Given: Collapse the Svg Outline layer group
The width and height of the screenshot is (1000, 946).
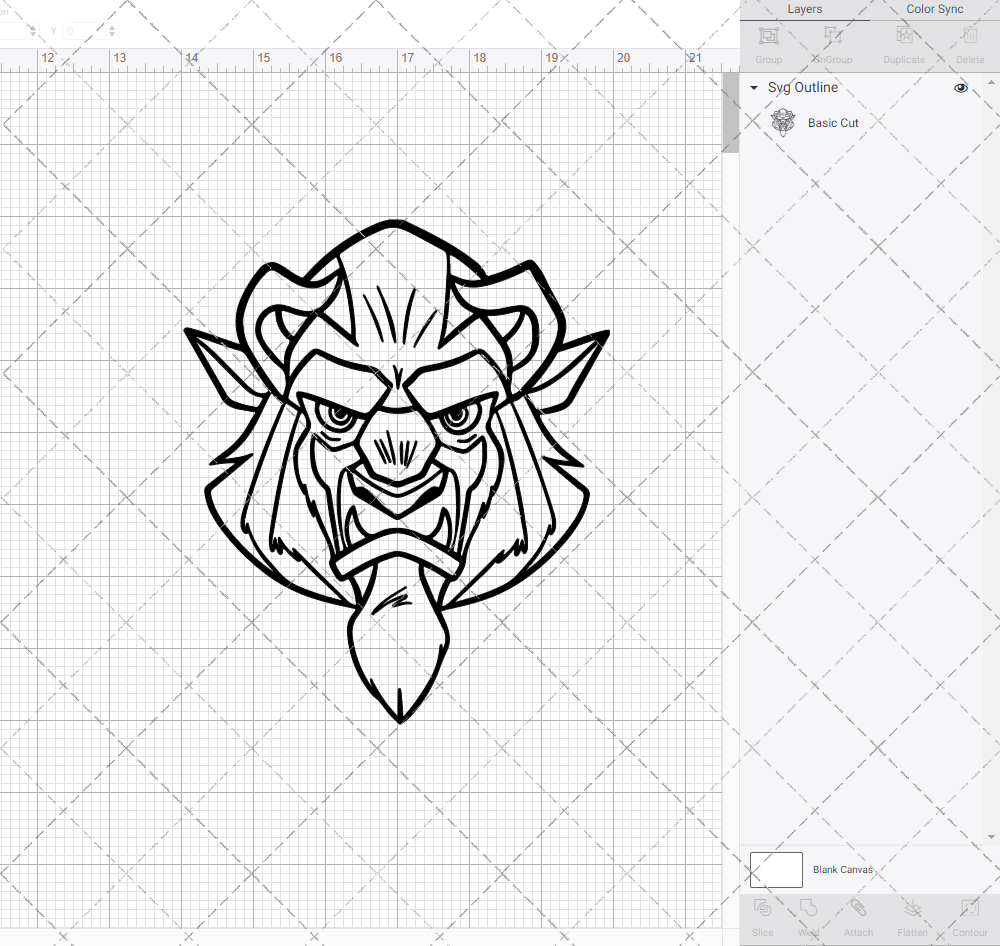Looking at the screenshot, I should click(x=753, y=88).
